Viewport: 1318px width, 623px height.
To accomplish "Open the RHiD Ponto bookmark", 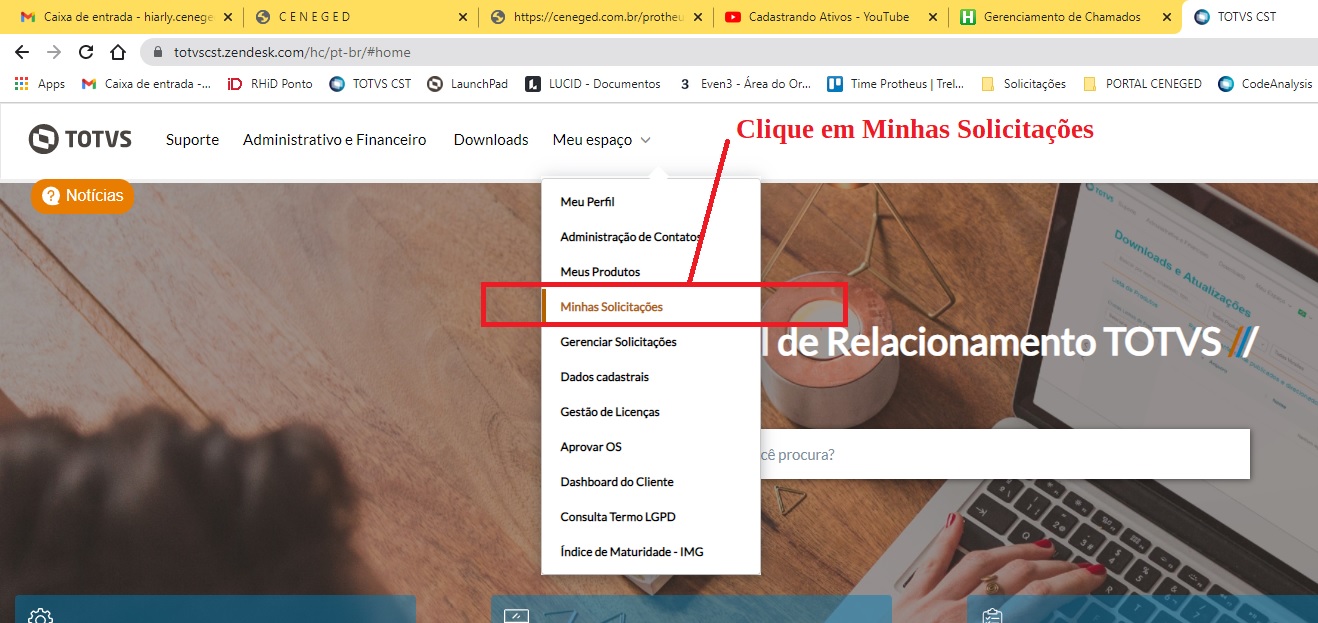I will 270,84.
